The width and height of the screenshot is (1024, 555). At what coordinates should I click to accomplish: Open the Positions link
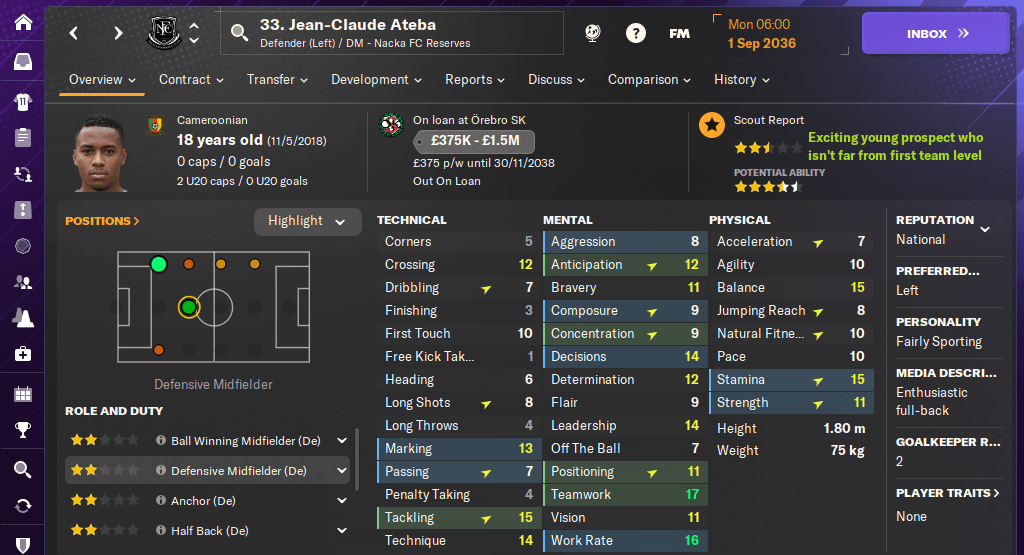click(x=102, y=221)
